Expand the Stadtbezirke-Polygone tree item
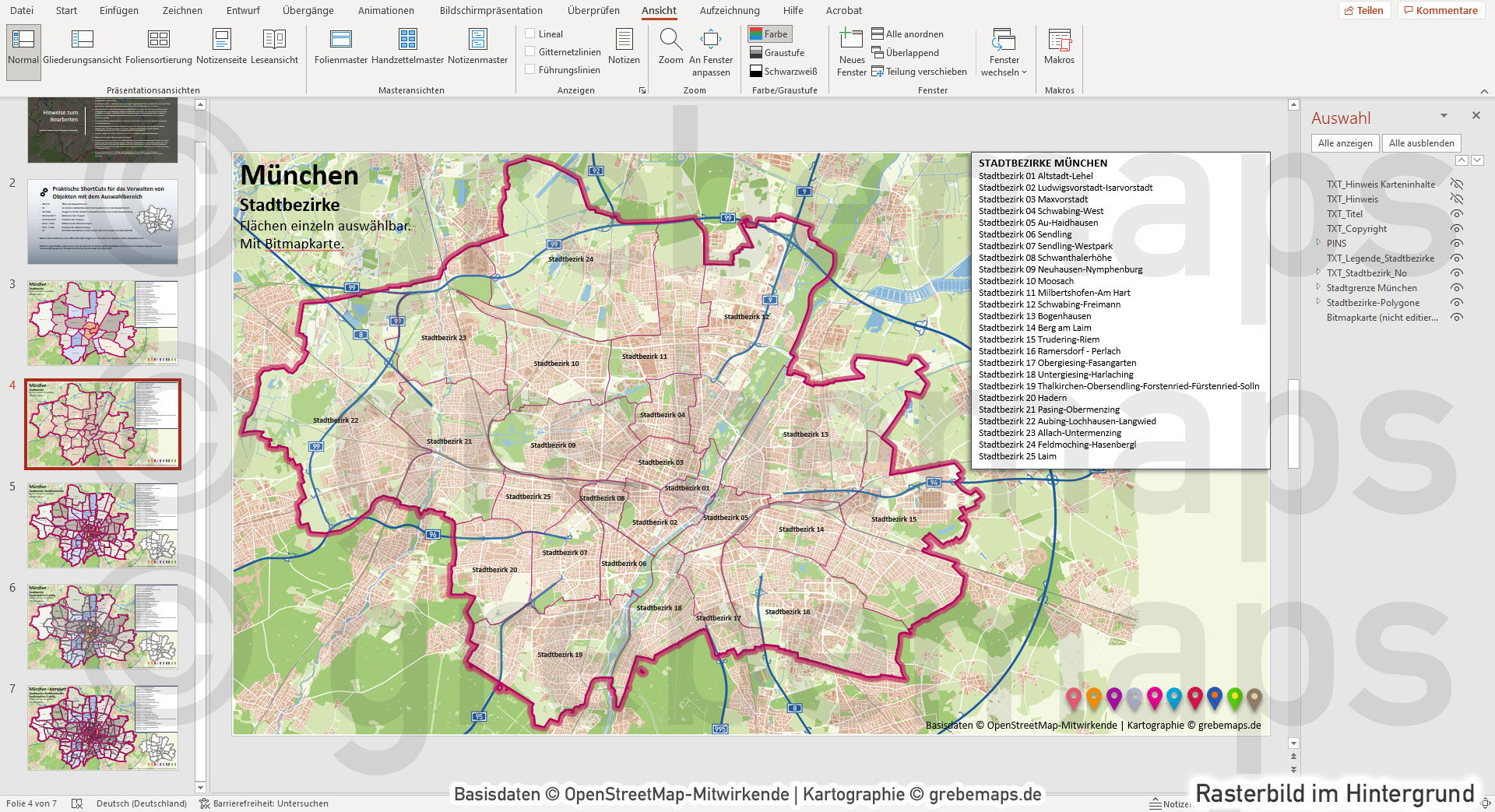Viewport: 1495px width, 812px height. [1317, 302]
